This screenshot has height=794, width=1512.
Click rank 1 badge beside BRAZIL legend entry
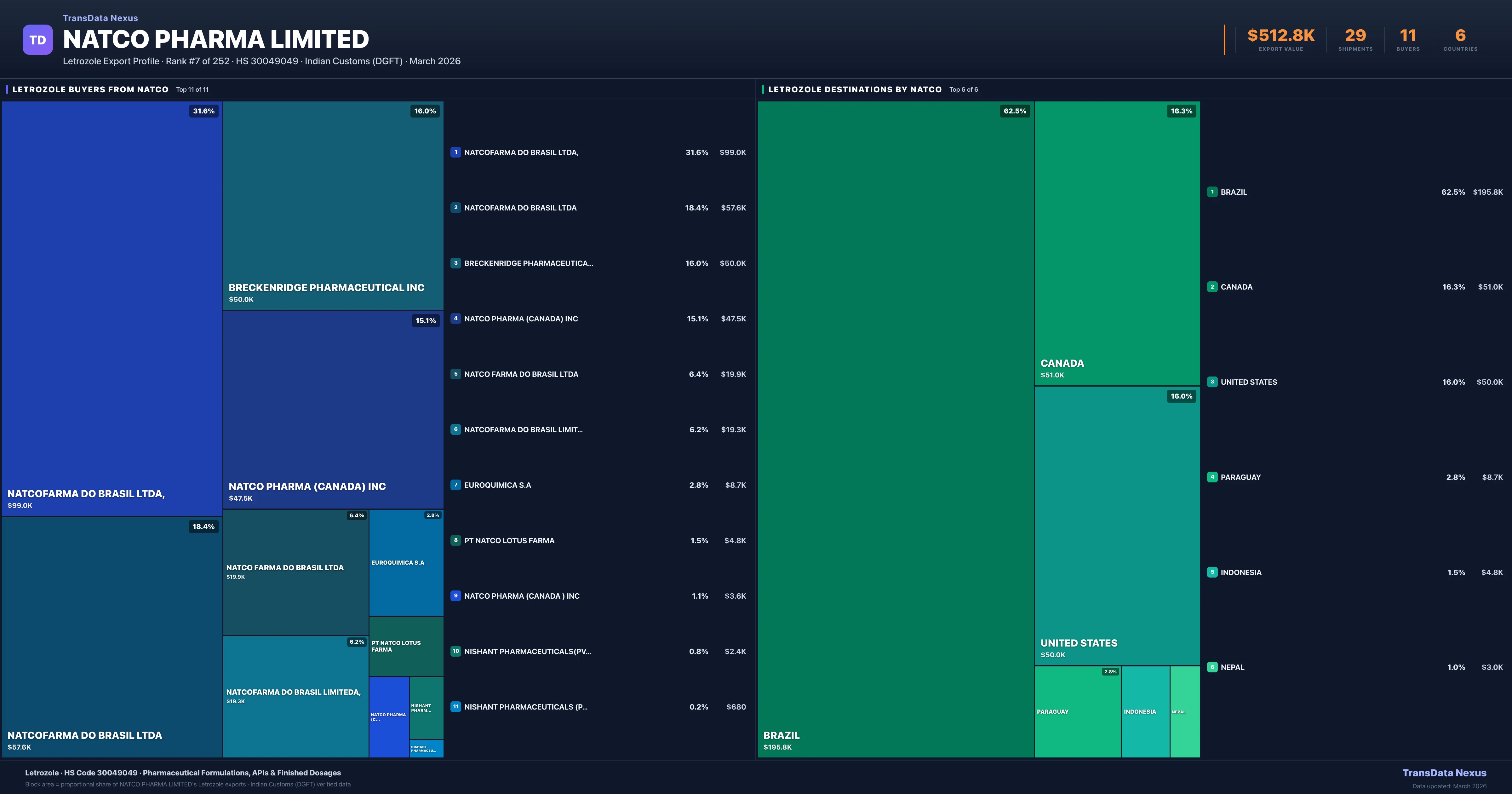coord(1212,192)
